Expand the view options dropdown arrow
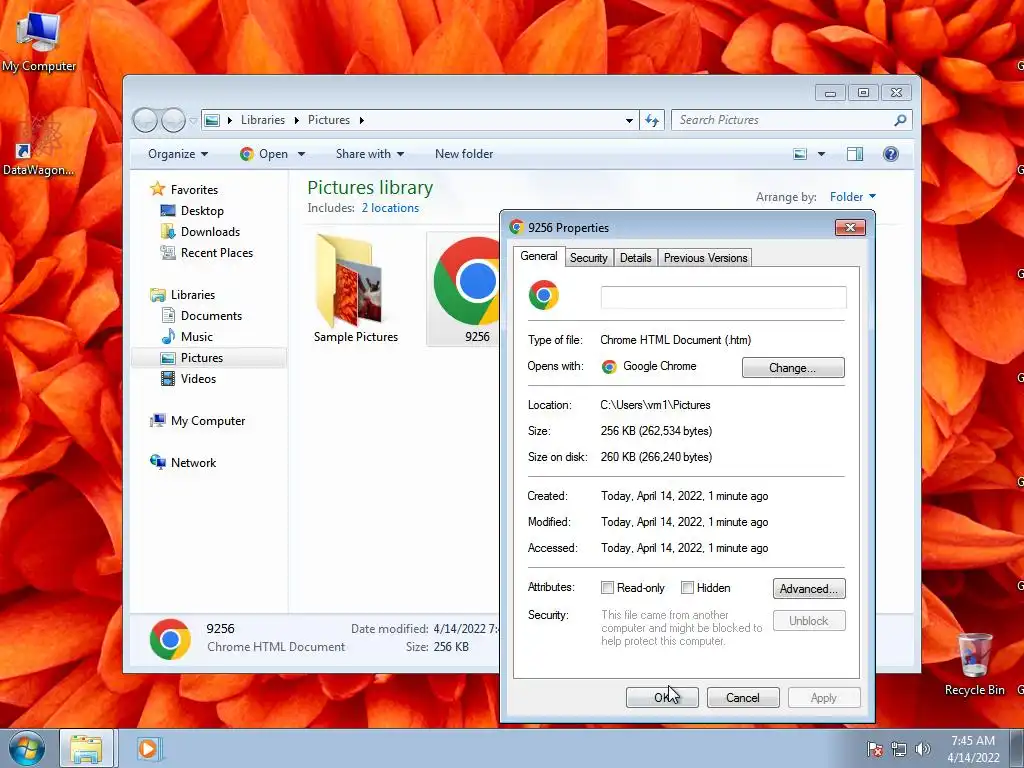The height and width of the screenshot is (768, 1024). pyautogui.click(x=822, y=154)
